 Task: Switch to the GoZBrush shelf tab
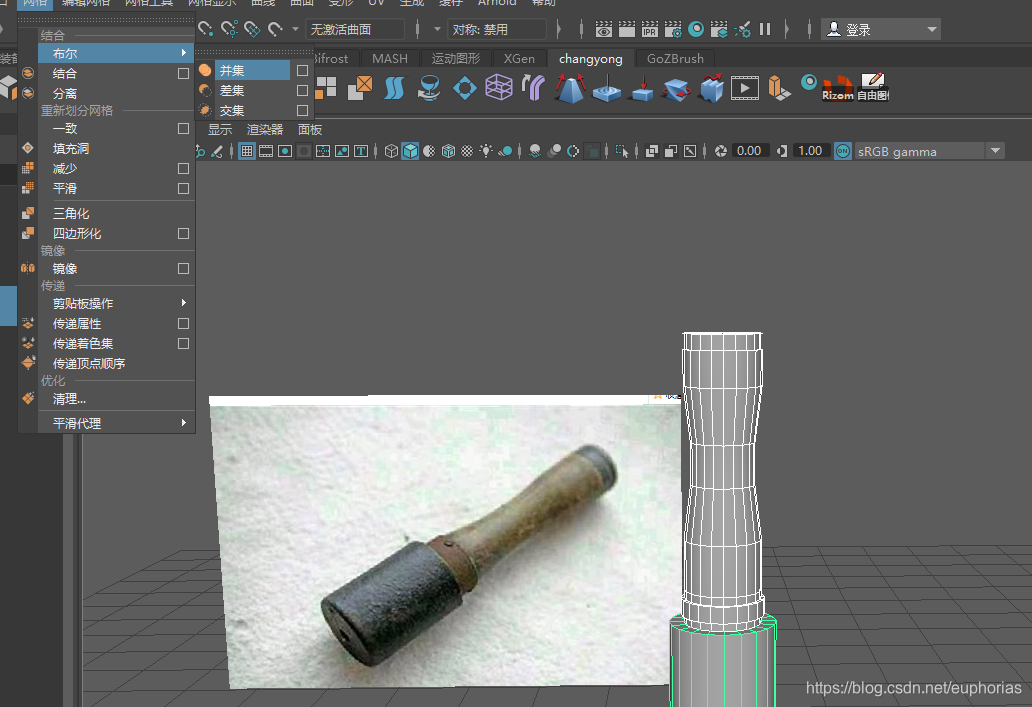(675, 59)
